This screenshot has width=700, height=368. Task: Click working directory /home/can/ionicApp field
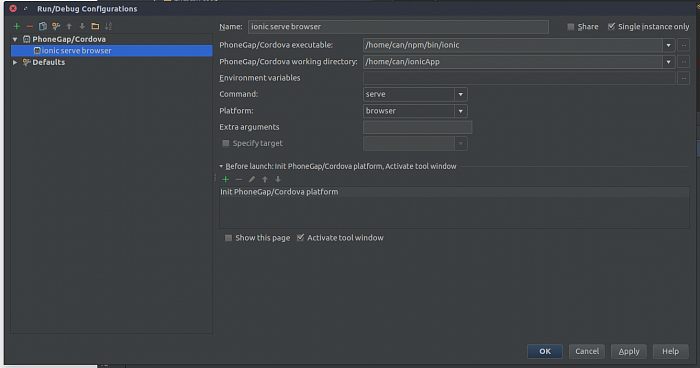click(512, 62)
